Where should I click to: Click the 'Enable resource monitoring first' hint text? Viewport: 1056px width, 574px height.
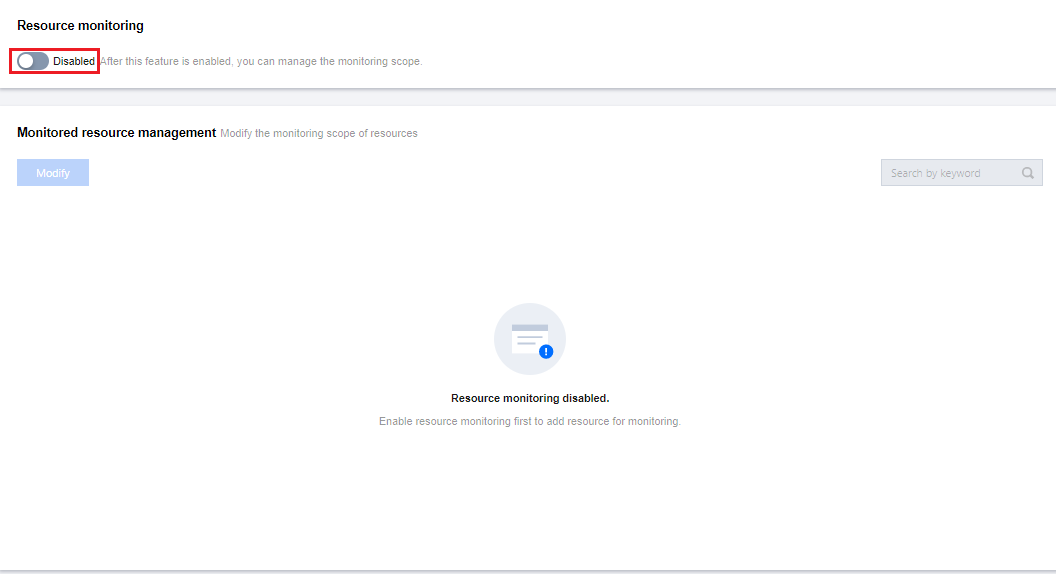click(x=530, y=421)
